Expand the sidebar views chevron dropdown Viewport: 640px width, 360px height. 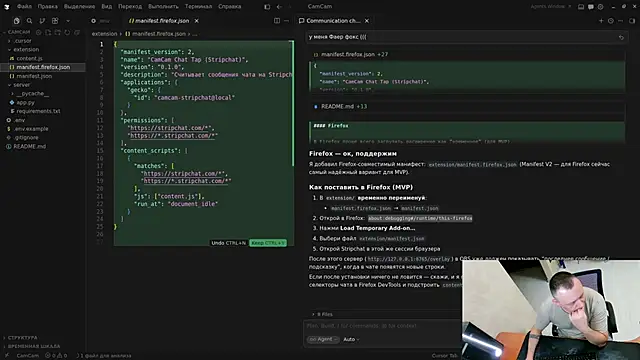pos(68,21)
